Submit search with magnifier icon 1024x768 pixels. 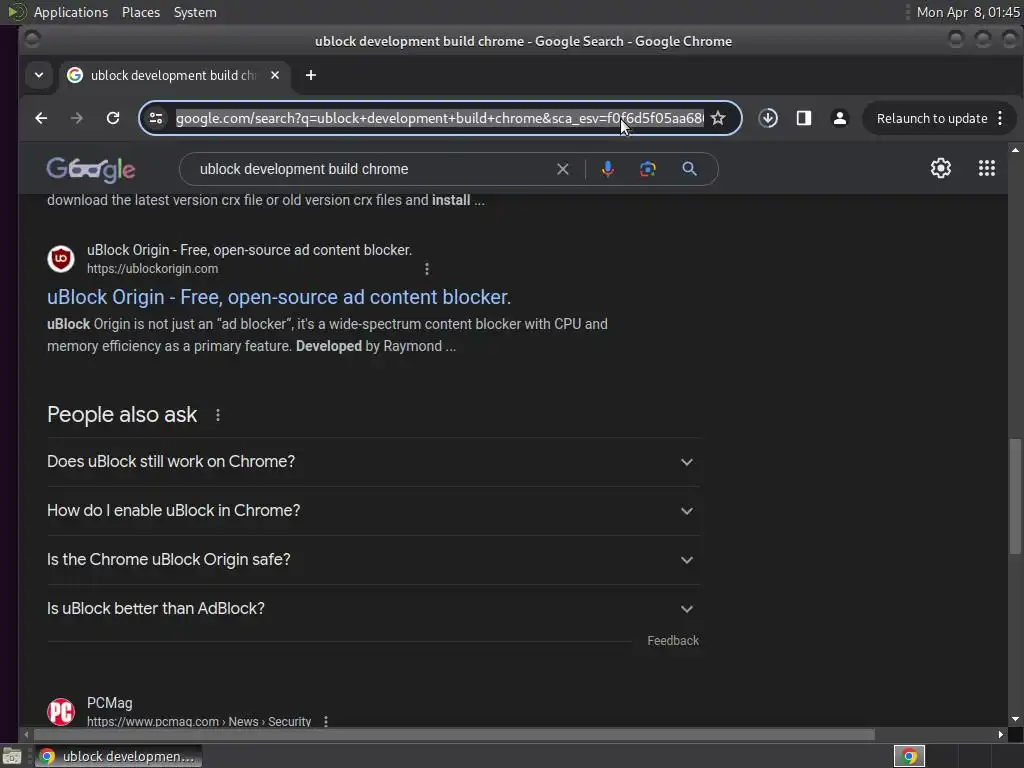(x=689, y=169)
